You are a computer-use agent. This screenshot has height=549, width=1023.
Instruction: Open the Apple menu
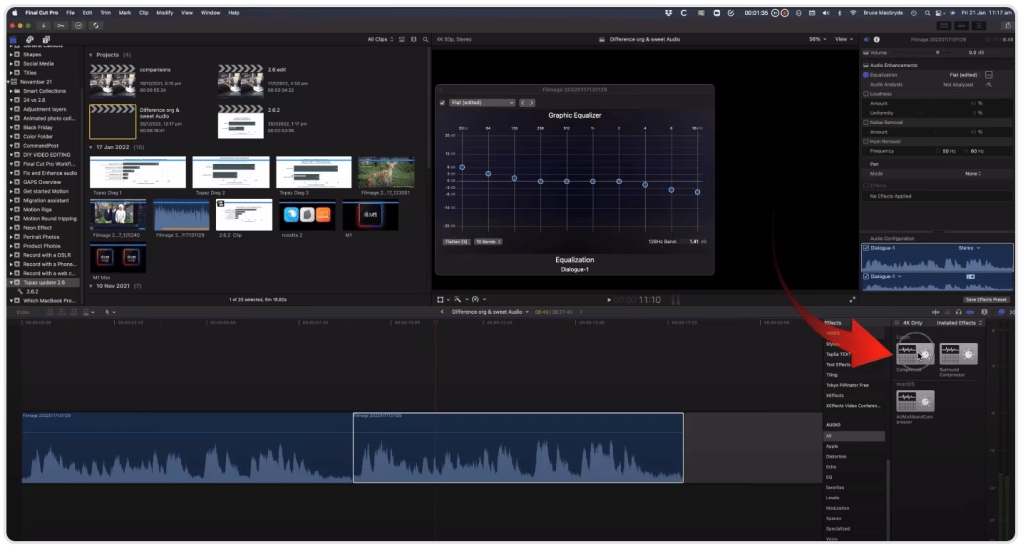click(x=14, y=12)
